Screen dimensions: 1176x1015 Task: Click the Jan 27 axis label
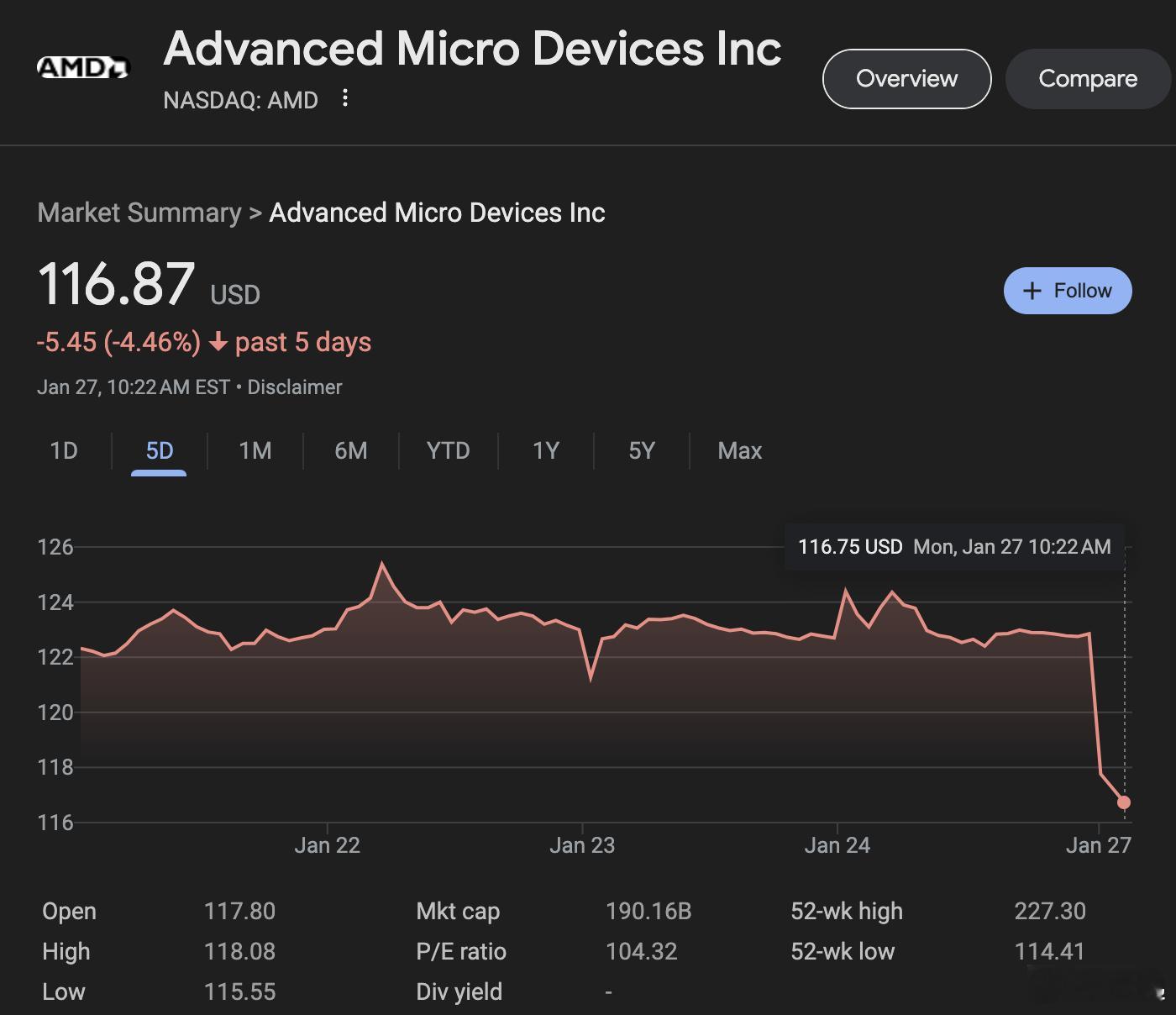click(1099, 845)
